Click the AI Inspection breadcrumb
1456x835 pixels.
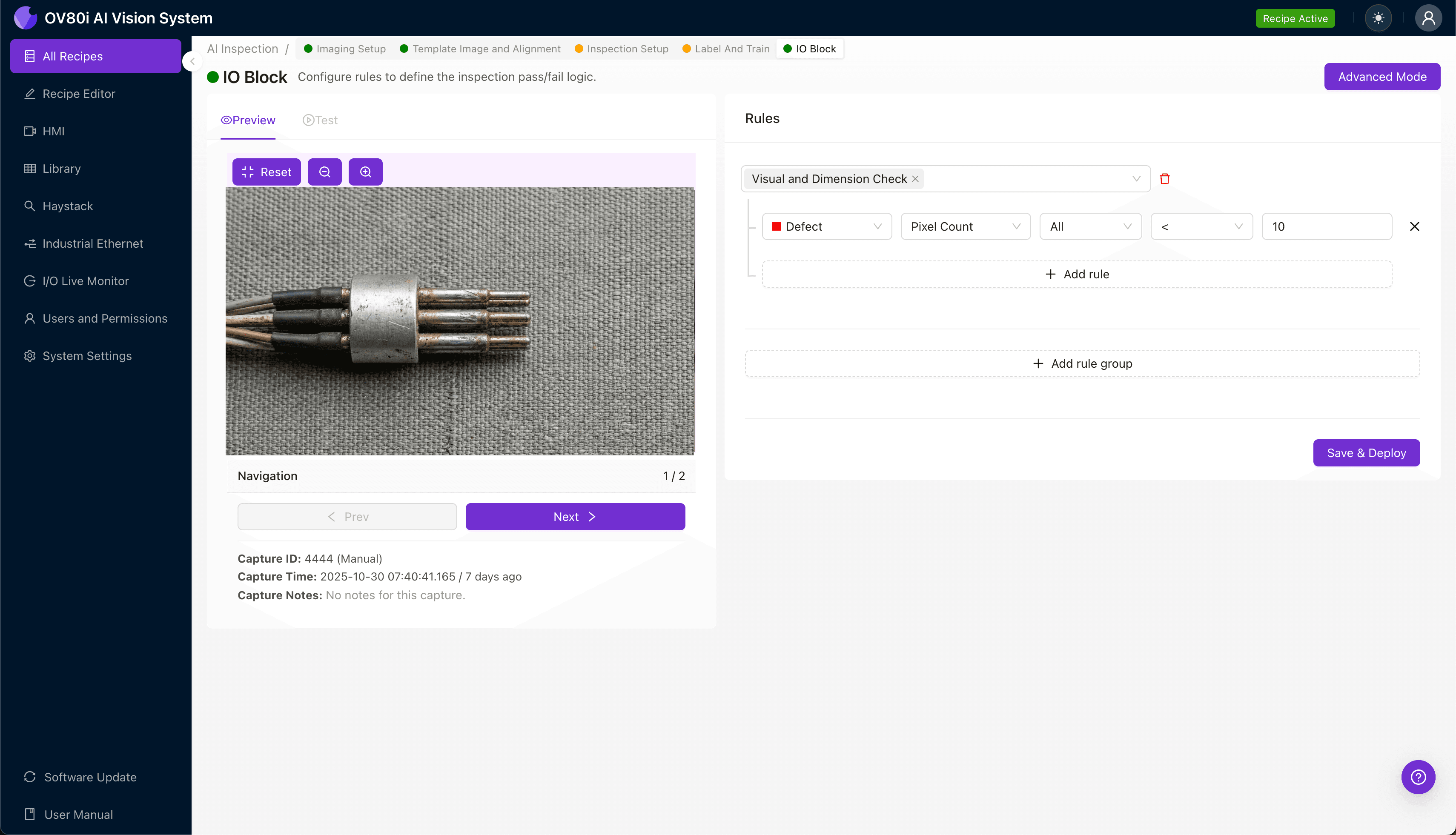tap(243, 49)
